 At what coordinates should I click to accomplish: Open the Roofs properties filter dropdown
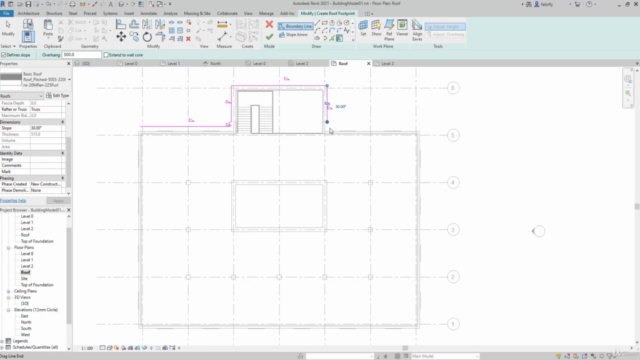pyautogui.click(x=22, y=96)
